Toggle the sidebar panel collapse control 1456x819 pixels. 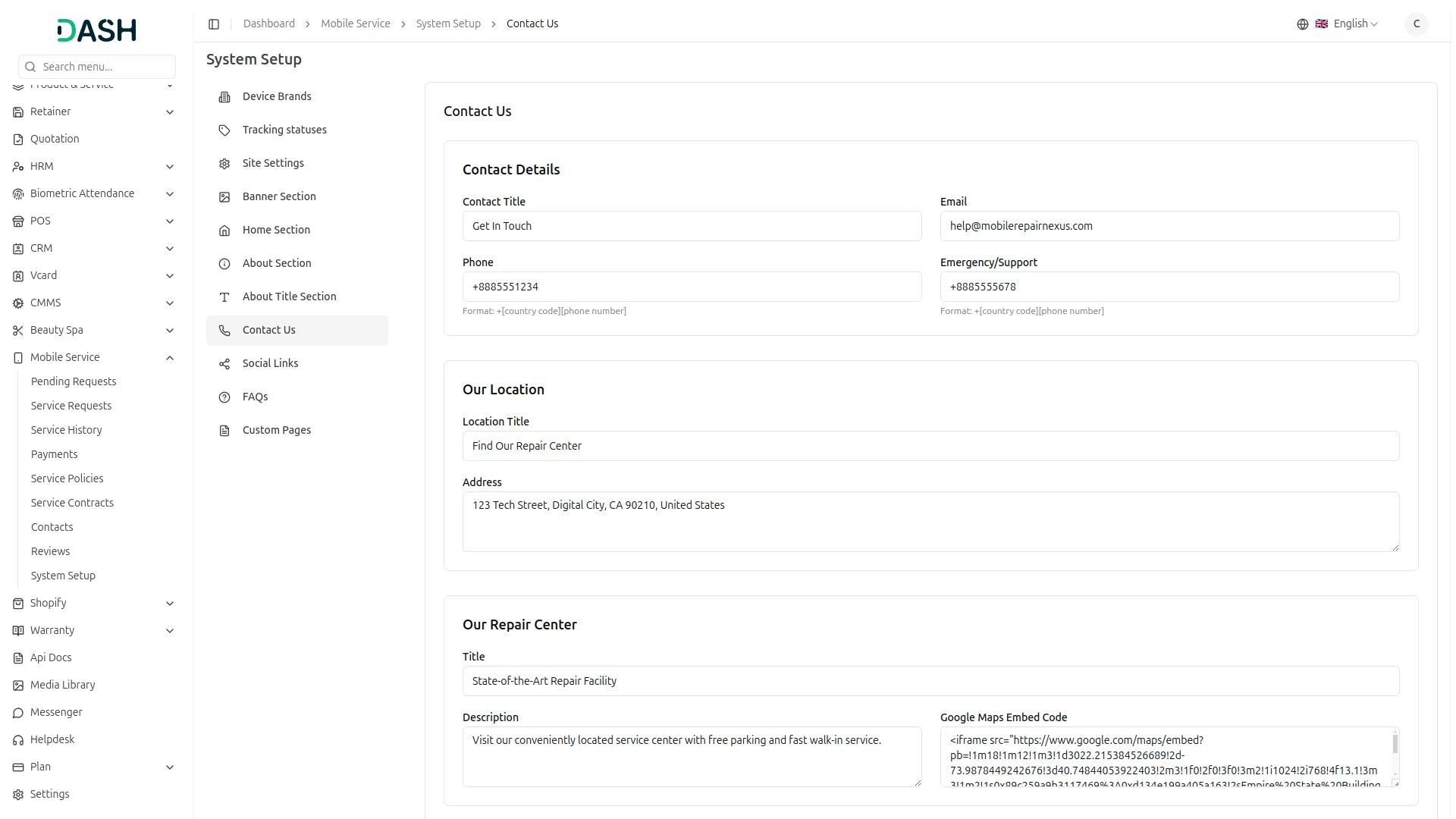click(x=214, y=24)
